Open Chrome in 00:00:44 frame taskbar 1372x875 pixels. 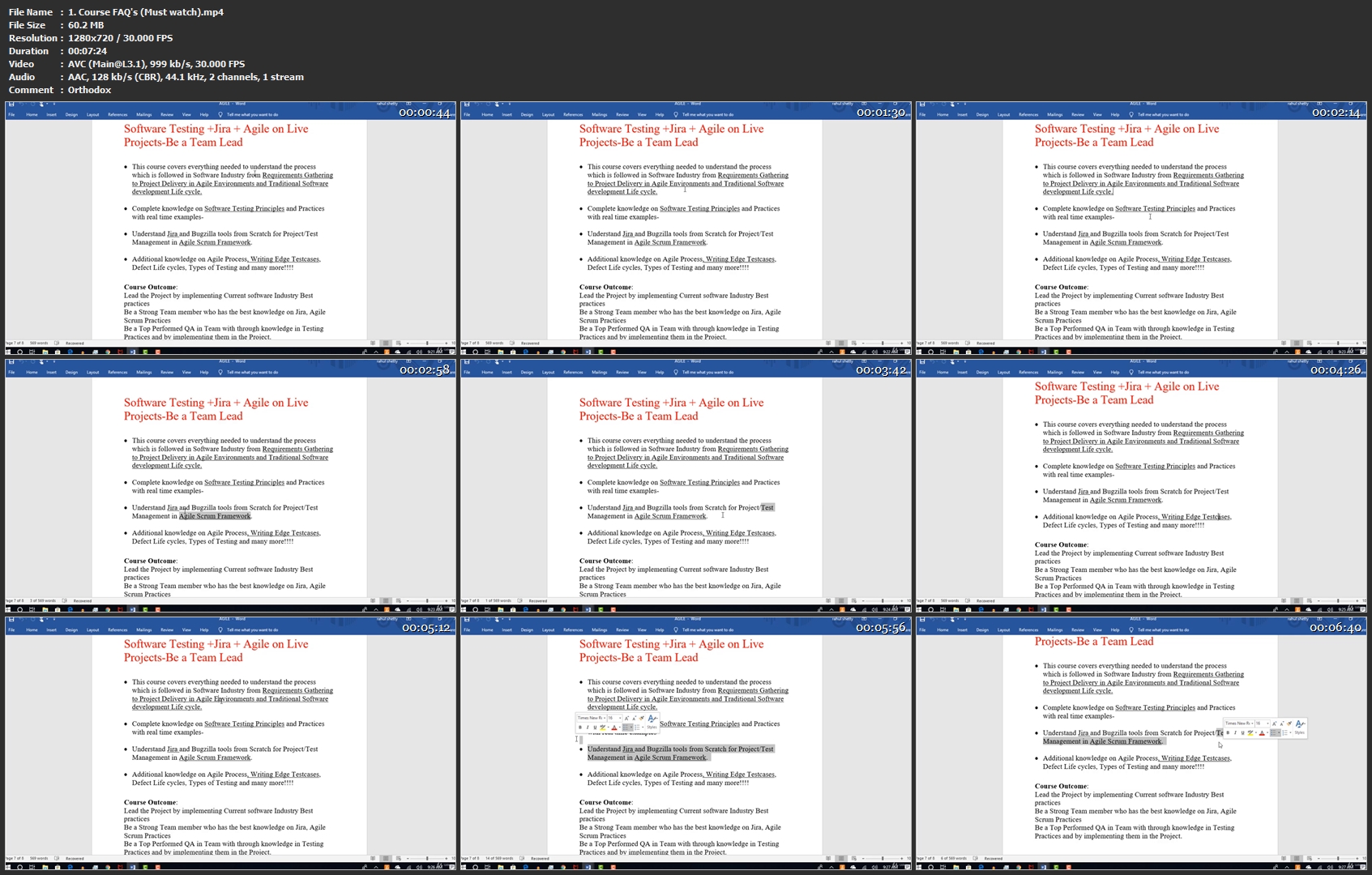click(108, 352)
